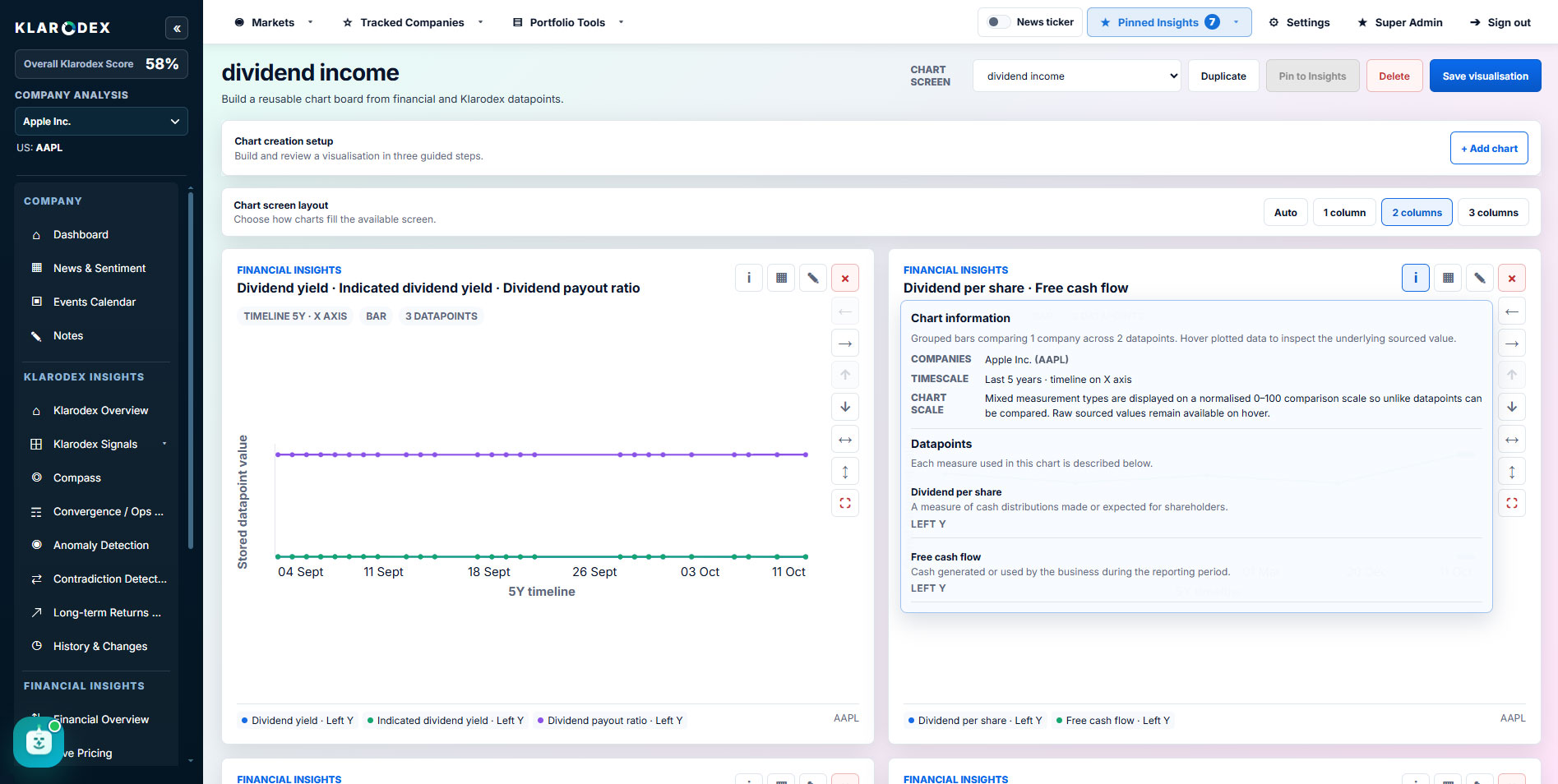Screen dimensions: 1558x784
Task: Click the Add chart button
Action: pyautogui.click(x=1489, y=148)
